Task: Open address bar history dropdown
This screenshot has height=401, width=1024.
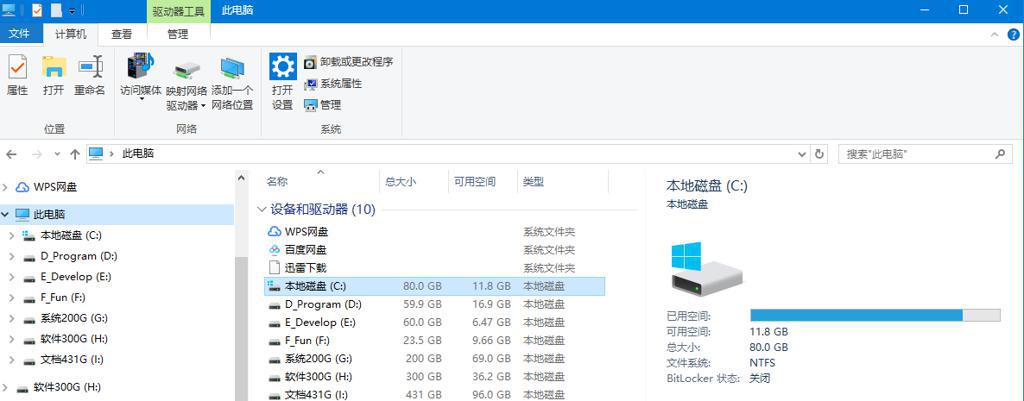Action: pyautogui.click(x=802, y=154)
